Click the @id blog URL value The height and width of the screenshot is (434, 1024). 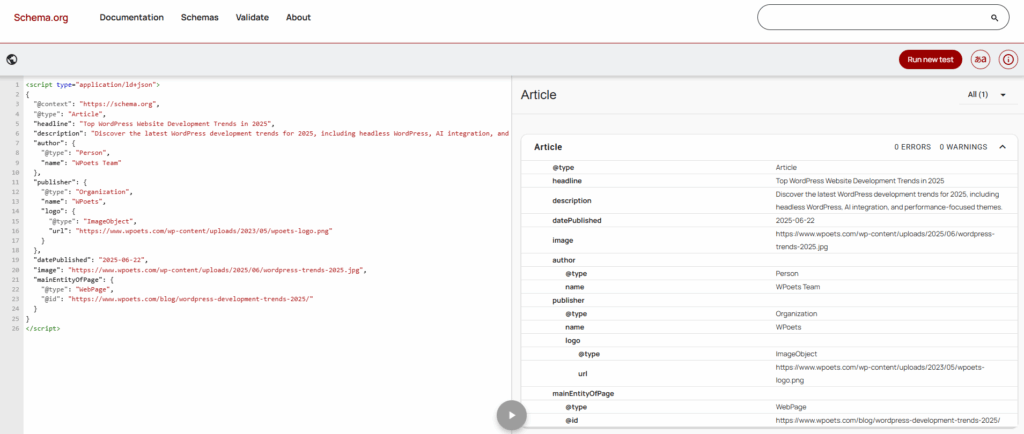pos(888,420)
